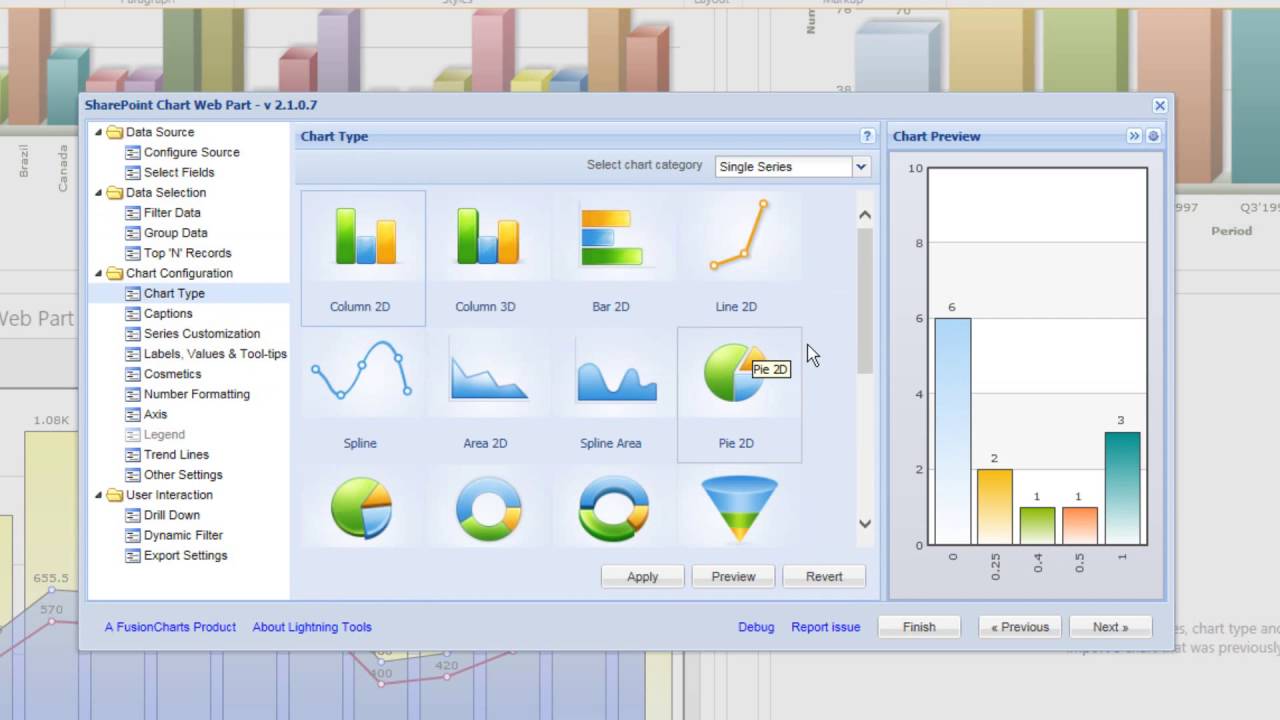Pick the Area 2D chart icon
This screenshot has height=720, width=1280.
pos(488,373)
